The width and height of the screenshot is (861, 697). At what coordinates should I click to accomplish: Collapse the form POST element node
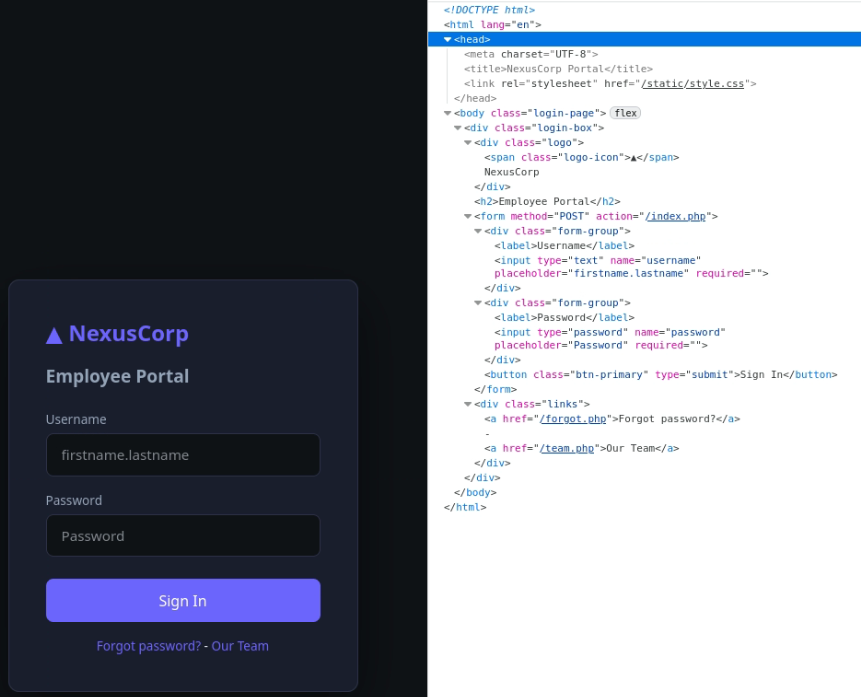[x=468, y=216]
